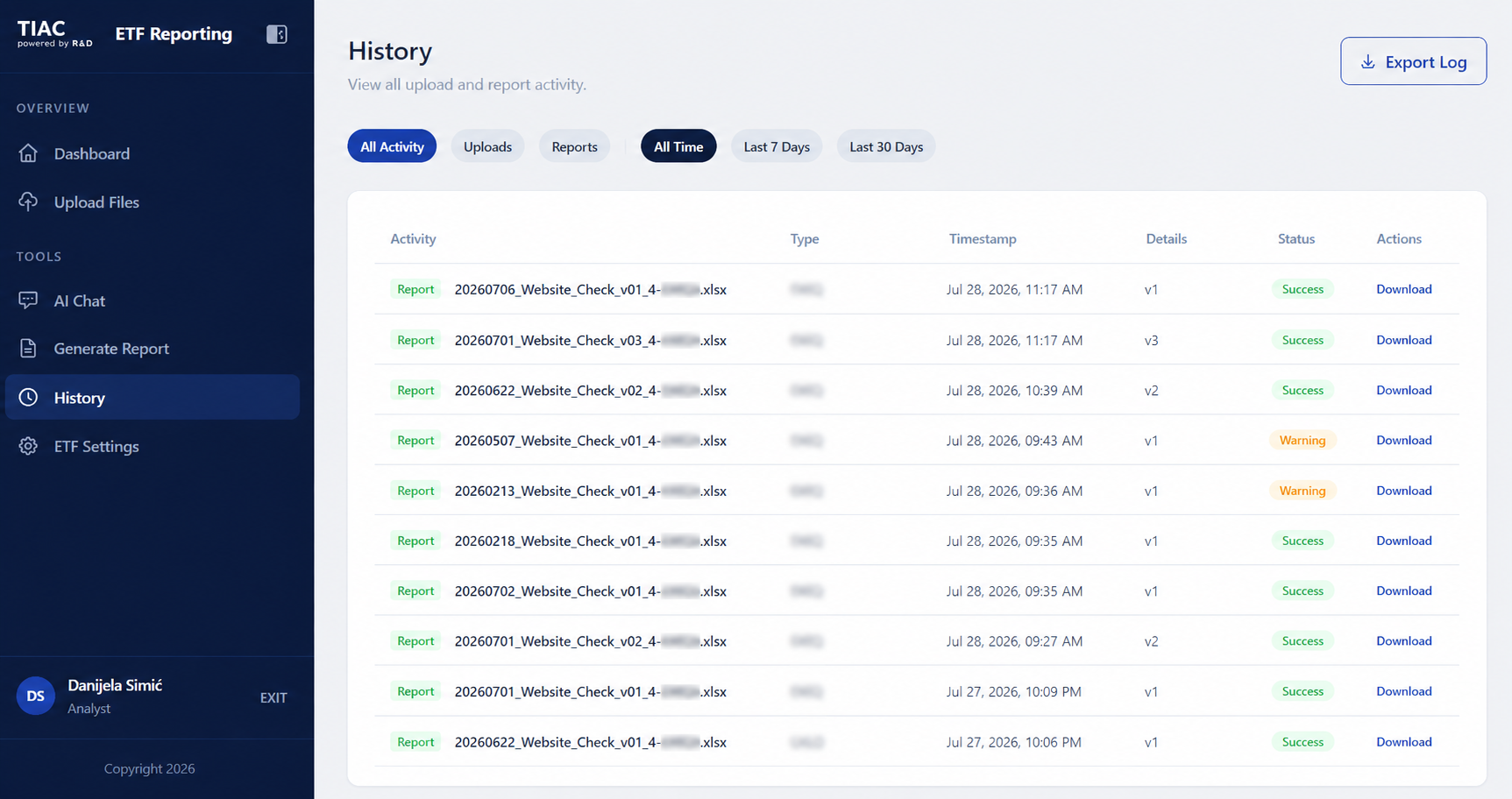Image resolution: width=1512 pixels, height=799 pixels.
Task: Click file name 20260702_Website_Check_v01
Action: coord(590,591)
